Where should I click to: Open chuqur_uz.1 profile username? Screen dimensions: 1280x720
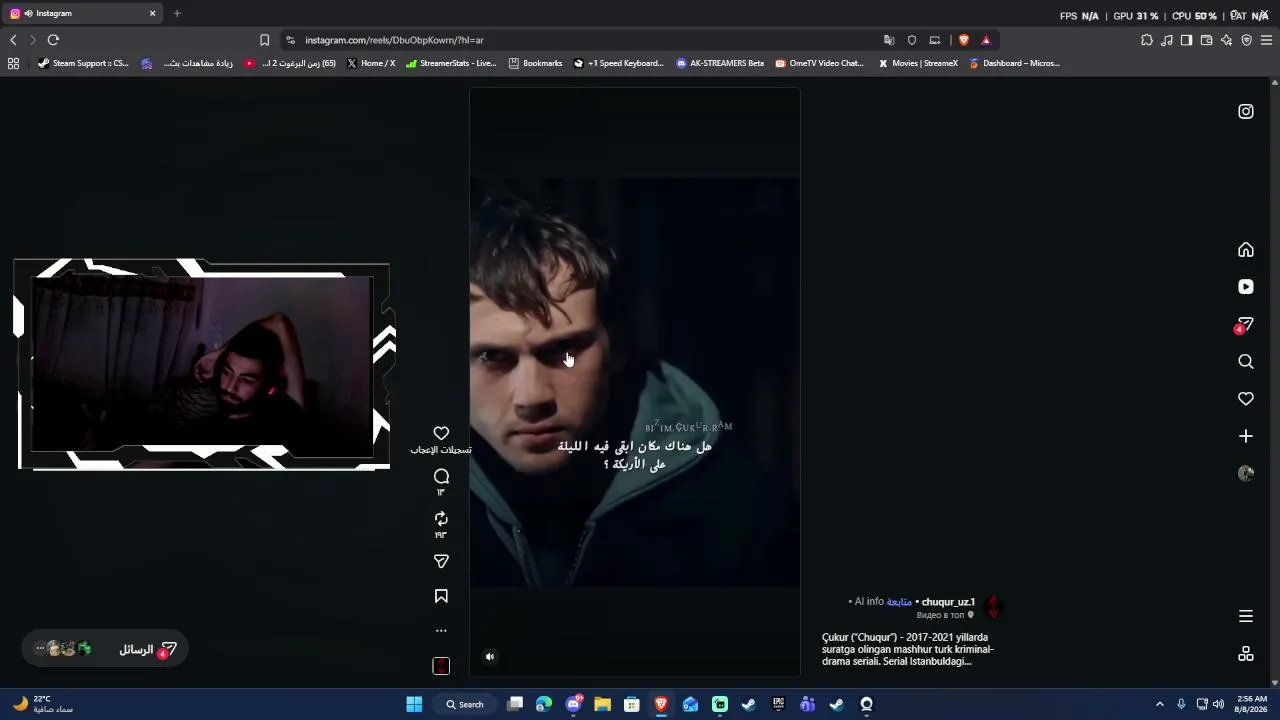(x=948, y=602)
